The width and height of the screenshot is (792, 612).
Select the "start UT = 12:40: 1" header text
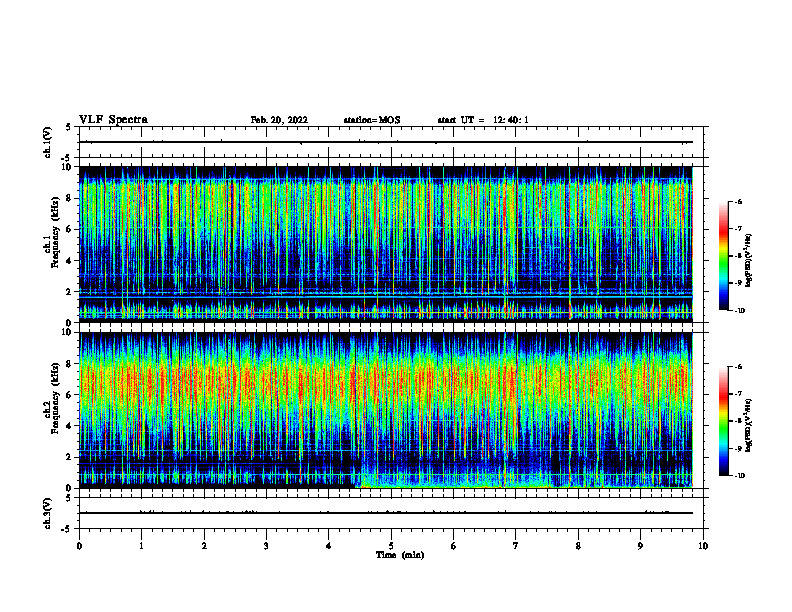pos(483,120)
